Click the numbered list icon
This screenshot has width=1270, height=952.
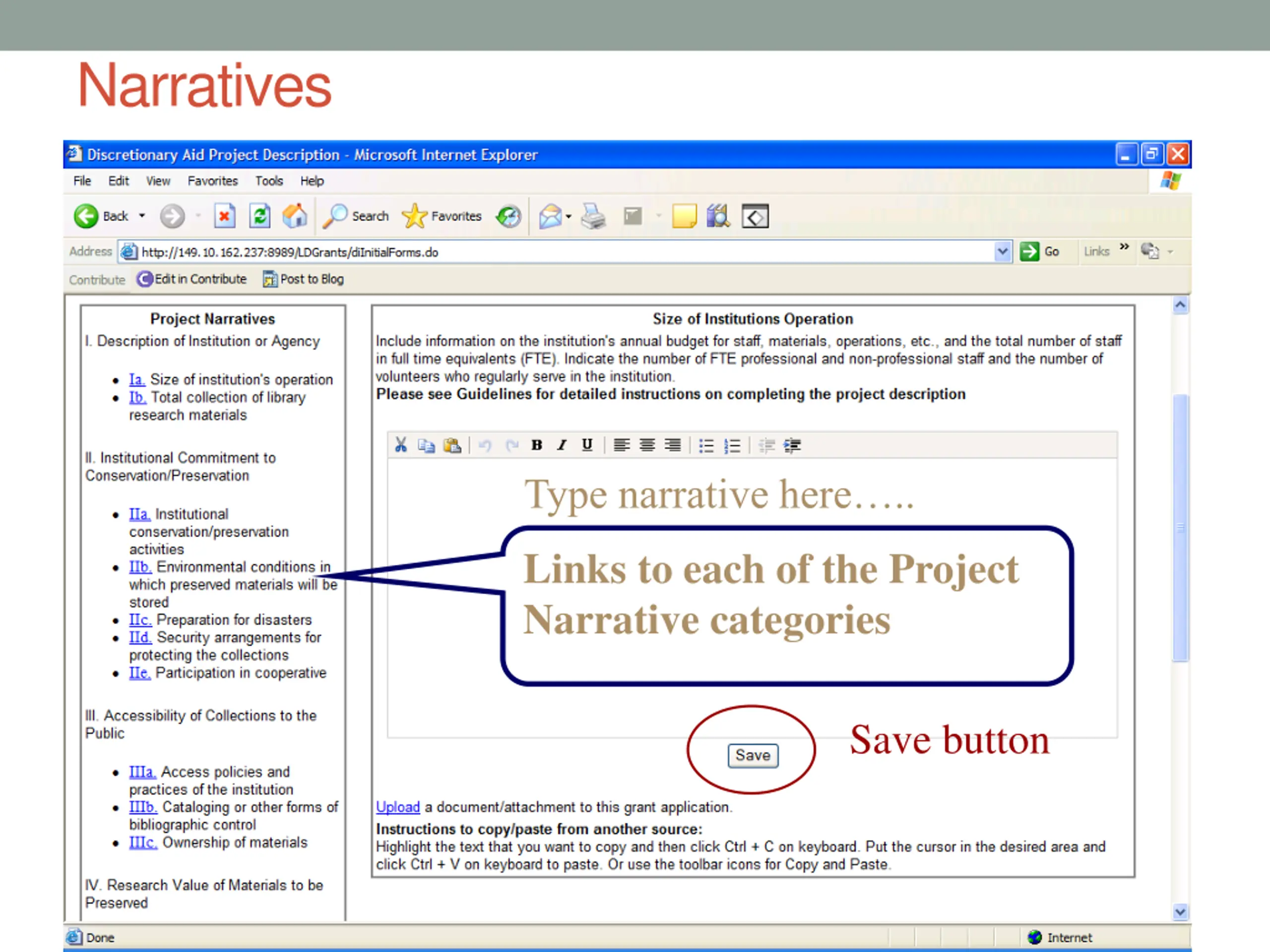tap(732, 445)
